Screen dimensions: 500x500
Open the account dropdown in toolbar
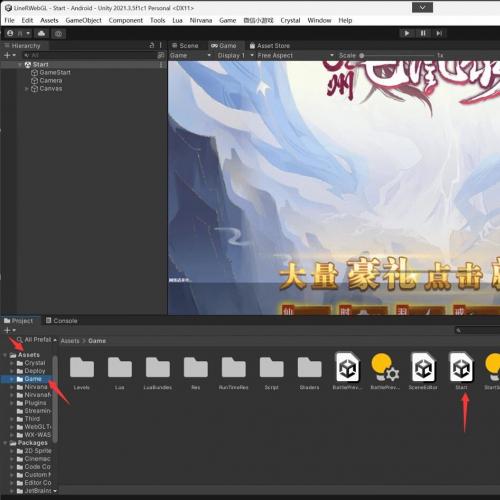(x=19, y=33)
